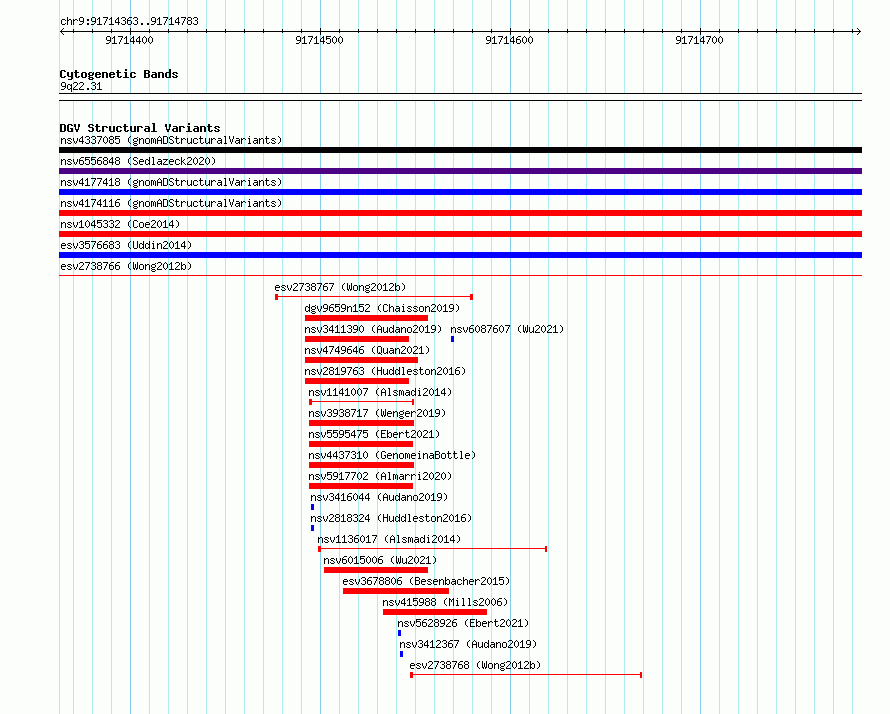The image size is (890, 714).
Task: Select small blue marker under nsv6087607
Action: pos(452,339)
